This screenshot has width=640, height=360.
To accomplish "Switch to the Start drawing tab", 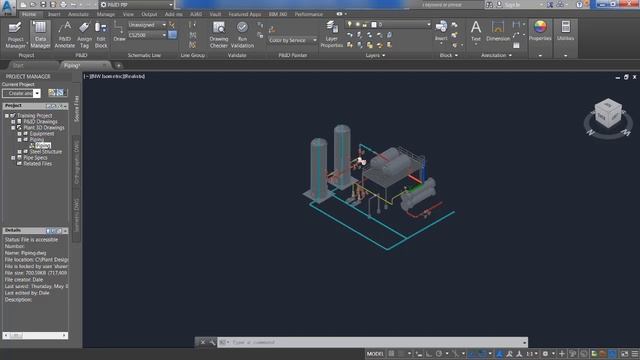I will [18, 65].
